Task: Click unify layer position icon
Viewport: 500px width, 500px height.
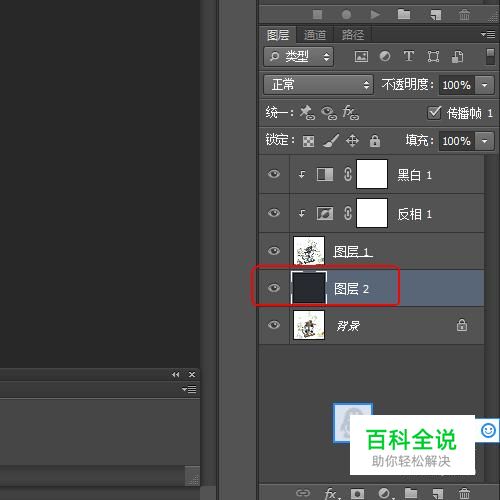Action: (307, 113)
